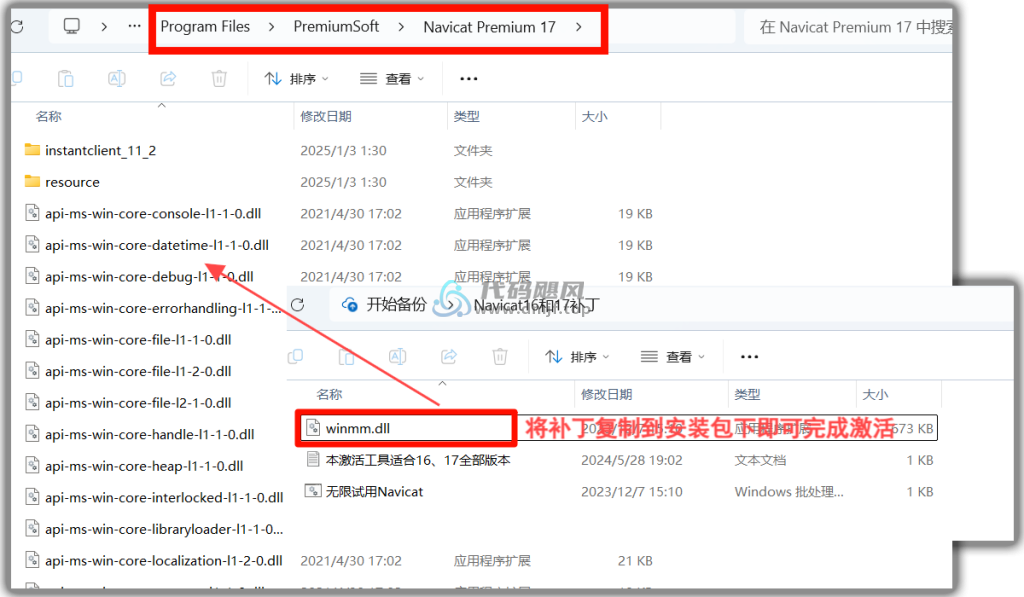Click refresh icon in Navicat Premium 17 window
Screen dimensions: 1024x597
17,26
